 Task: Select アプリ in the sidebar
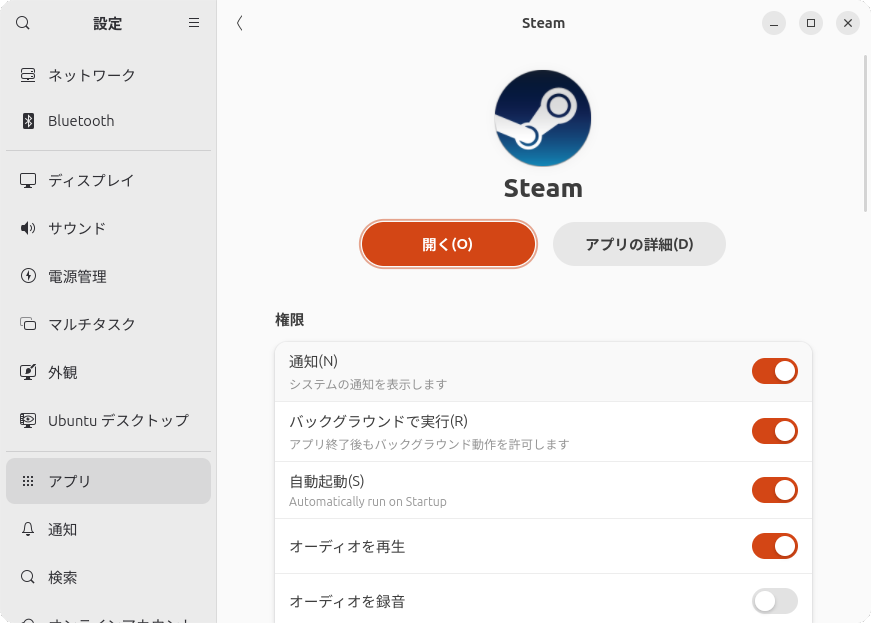108,481
